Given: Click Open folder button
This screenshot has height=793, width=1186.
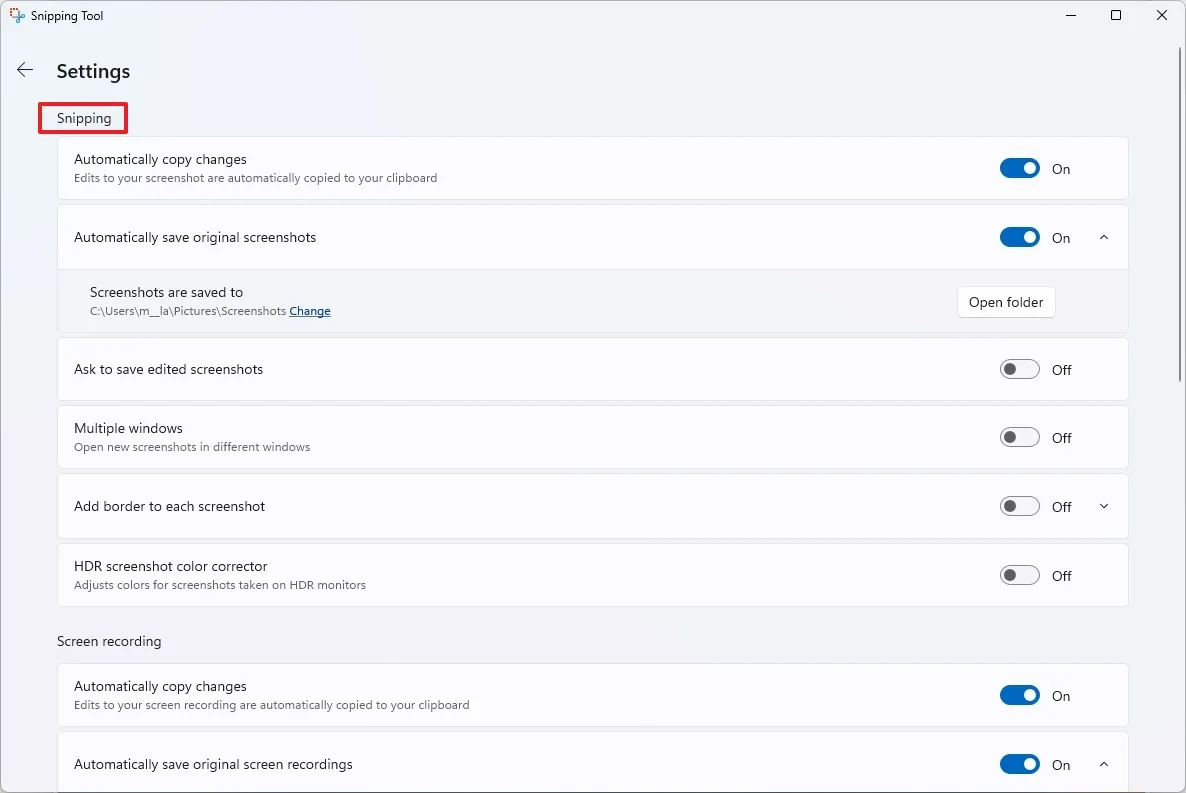Looking at the screenshot, I should [1005, 302].
